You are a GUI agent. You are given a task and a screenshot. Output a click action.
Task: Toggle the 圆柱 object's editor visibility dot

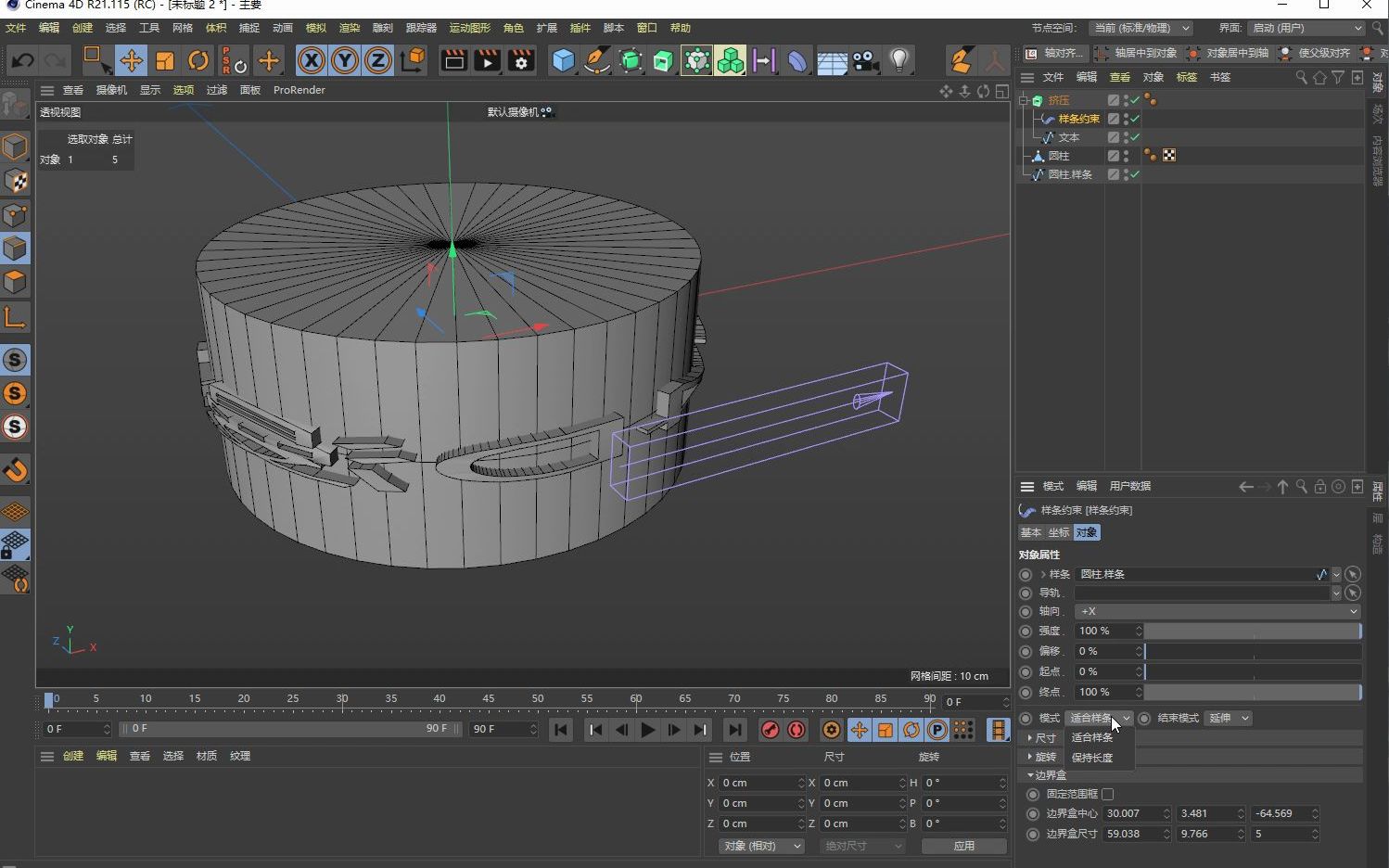(x=1126, y=153)
